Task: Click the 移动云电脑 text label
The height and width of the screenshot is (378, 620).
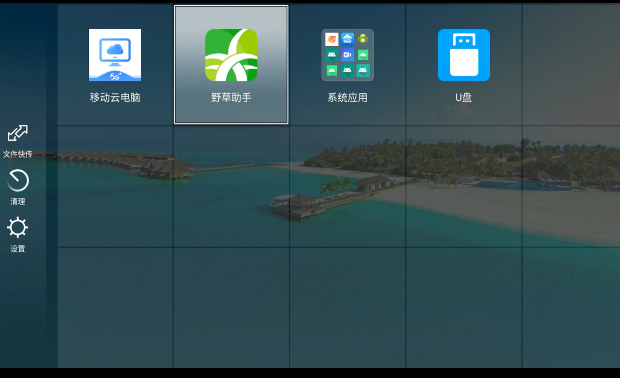Action: pyautogui.click(x=115, y=98)
